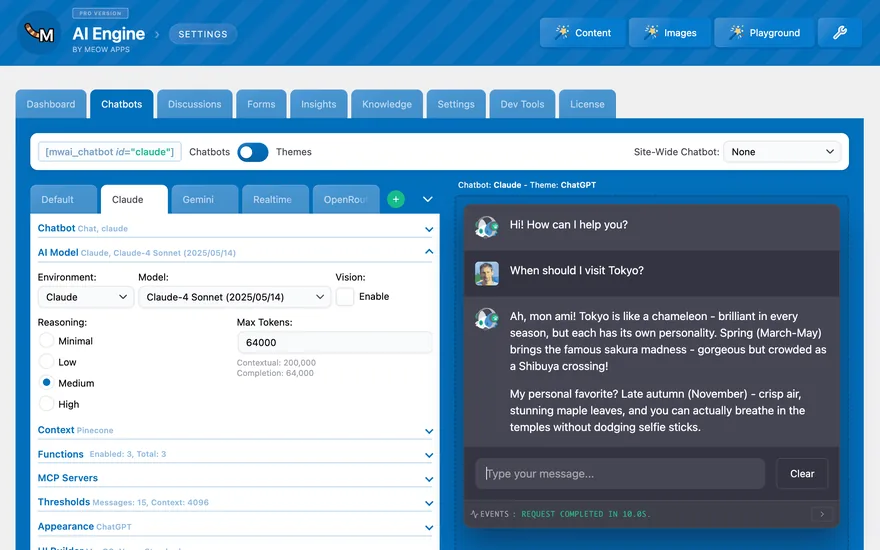The height and width of the screenshot is (550, 880).
Task: Click the Request completed in 10.0s text
Action: pos(586,514)
